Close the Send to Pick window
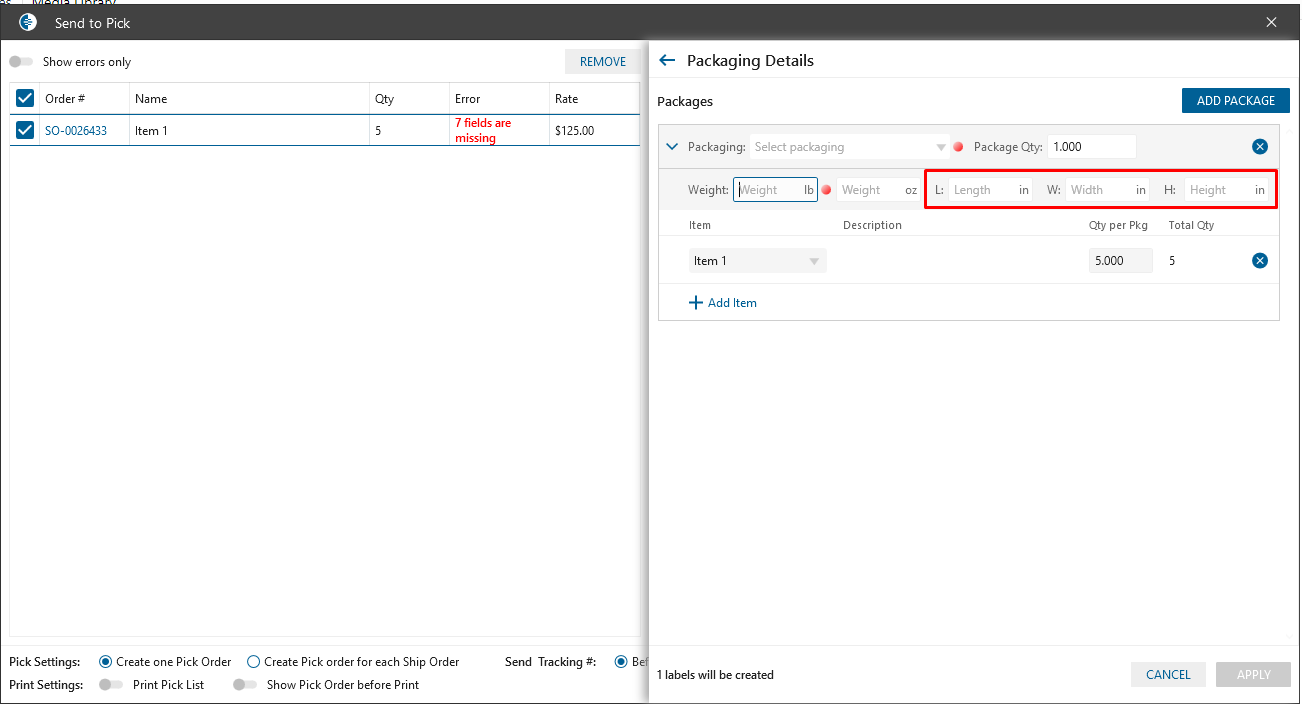1302x709 pixels. pyautogui.click(x=1272, y=22)
